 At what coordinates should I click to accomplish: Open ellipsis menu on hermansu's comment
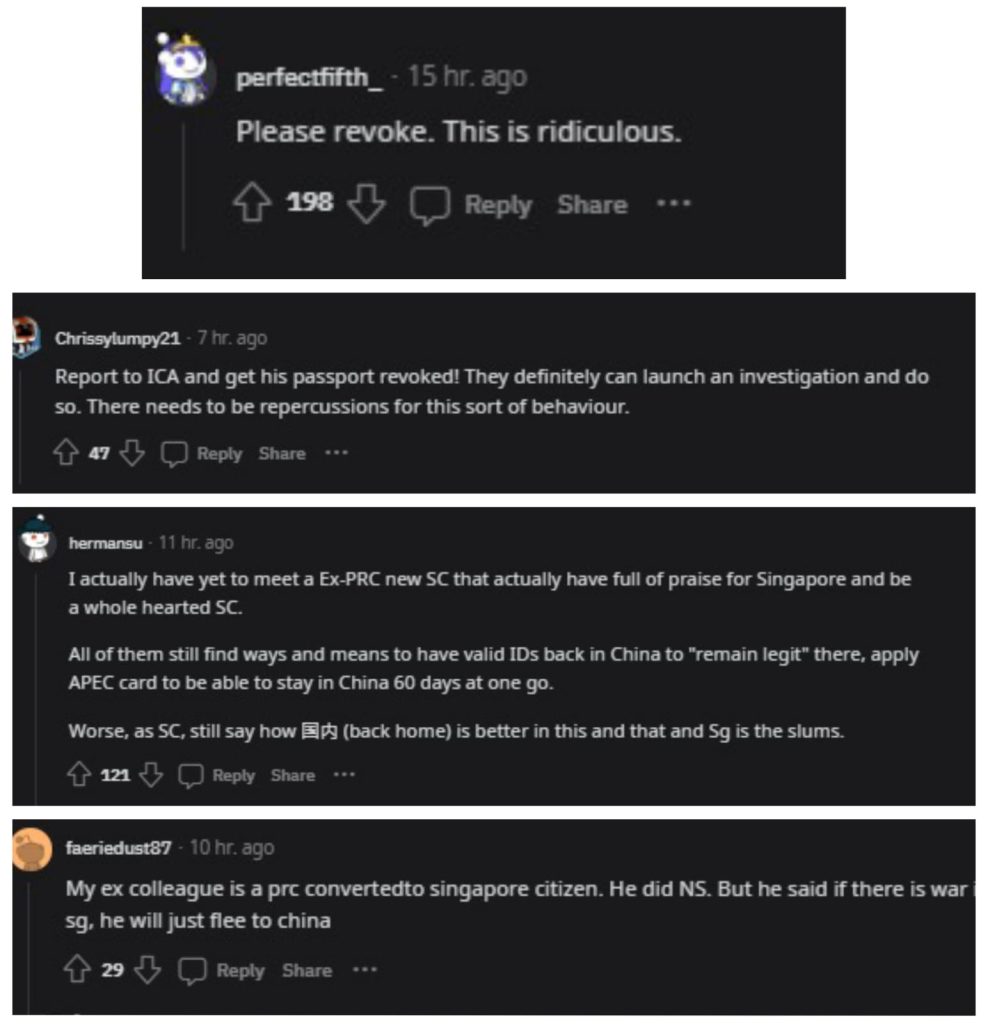[x=344, y=775]
